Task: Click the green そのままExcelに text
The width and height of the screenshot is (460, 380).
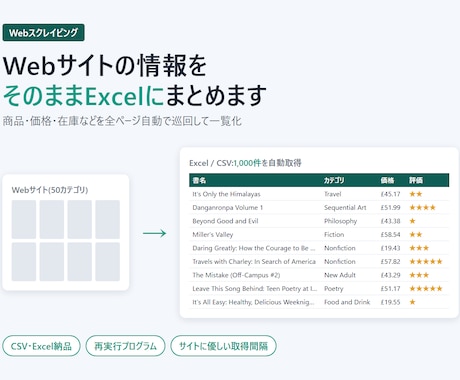Action: [x=83, y=96]
